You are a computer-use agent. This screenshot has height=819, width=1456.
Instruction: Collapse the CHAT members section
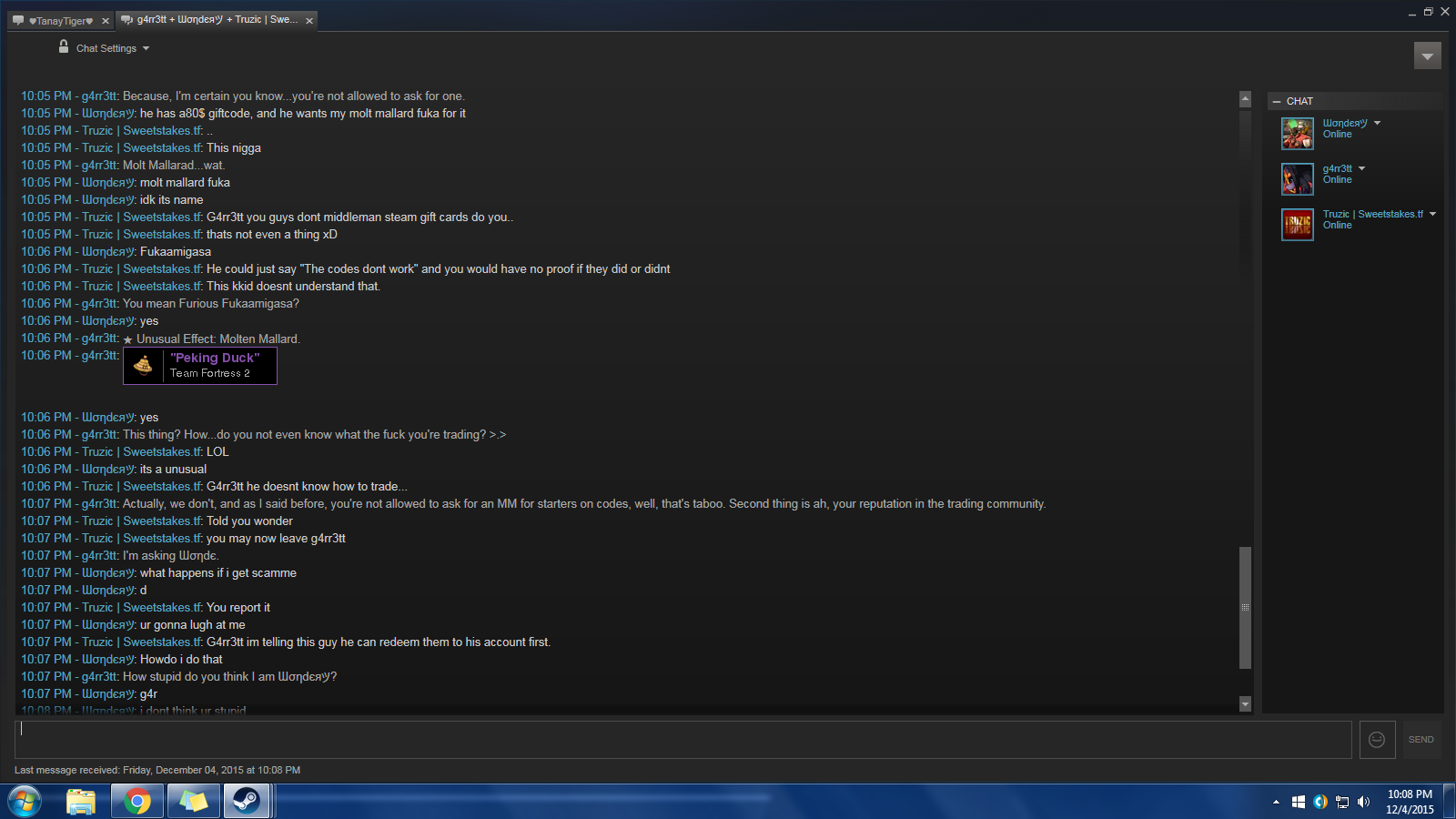click(1277, 101)
